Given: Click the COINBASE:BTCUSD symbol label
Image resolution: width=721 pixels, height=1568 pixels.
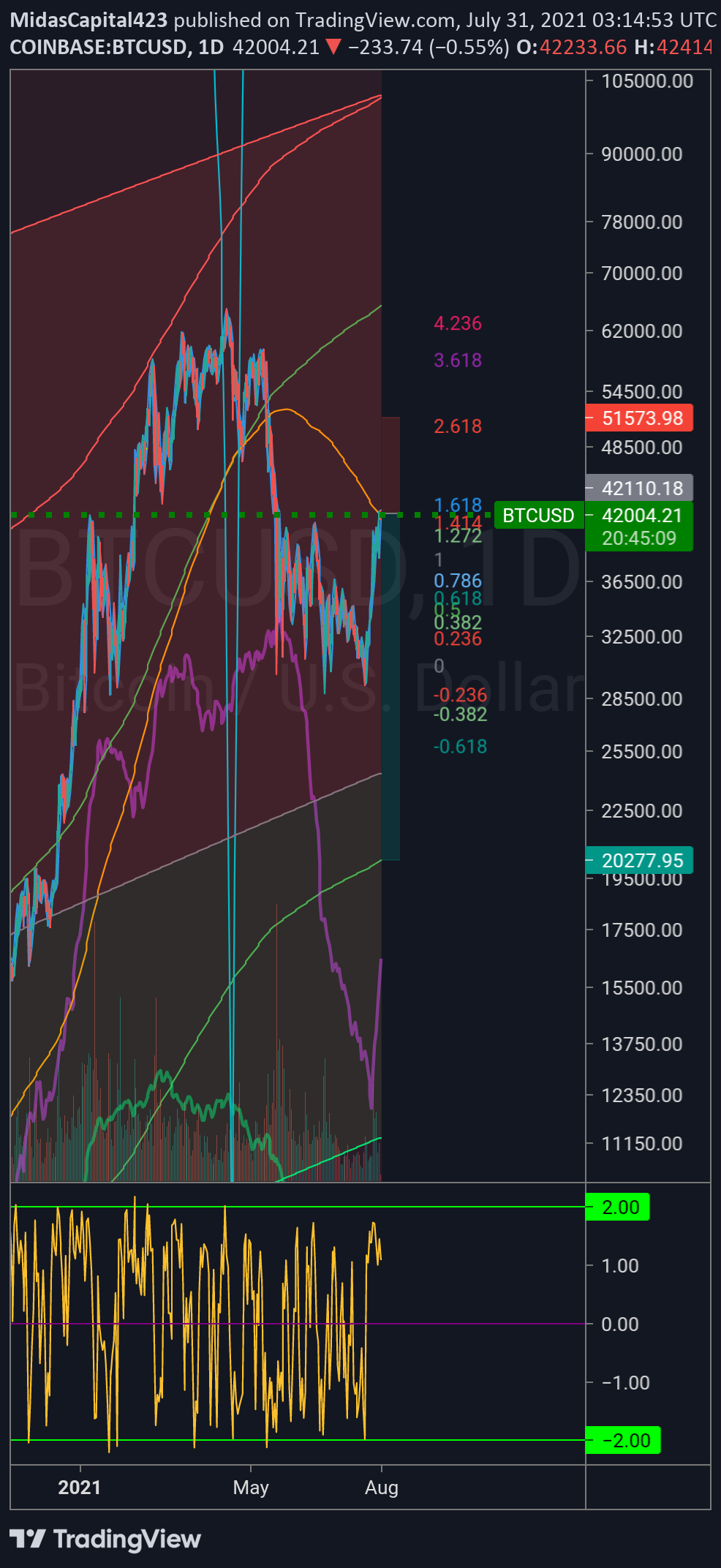Looking at the screenshot, I should pos(98,48).
